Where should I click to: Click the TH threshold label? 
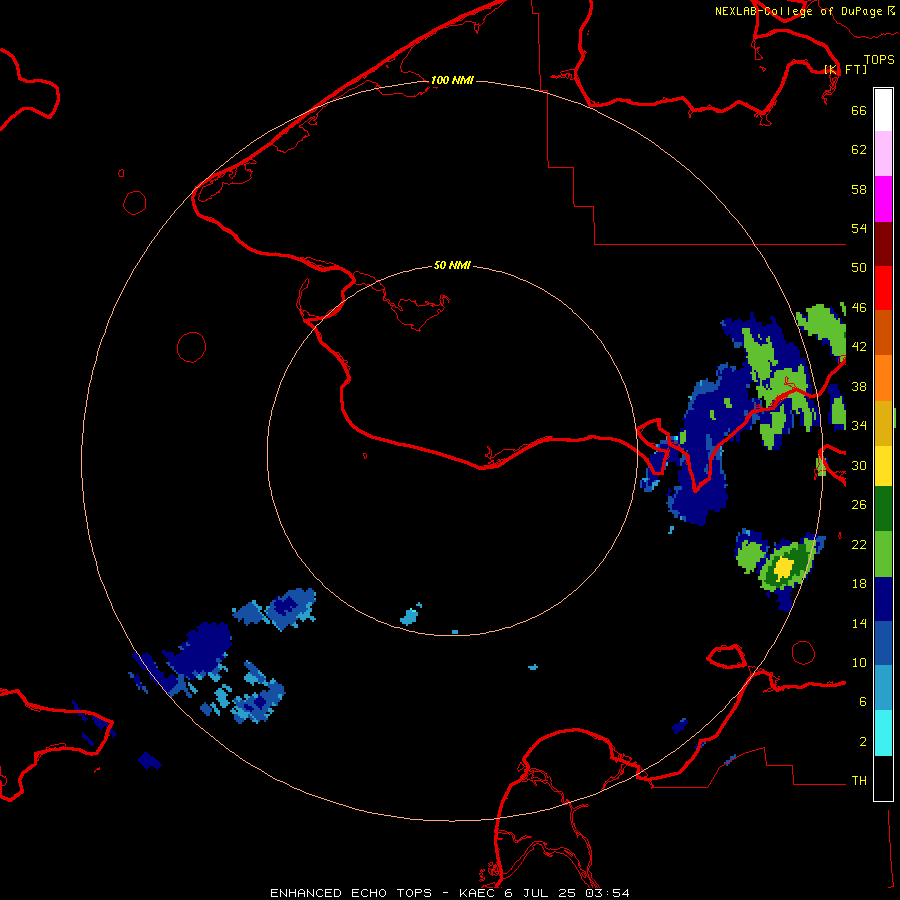click(859, 781)
